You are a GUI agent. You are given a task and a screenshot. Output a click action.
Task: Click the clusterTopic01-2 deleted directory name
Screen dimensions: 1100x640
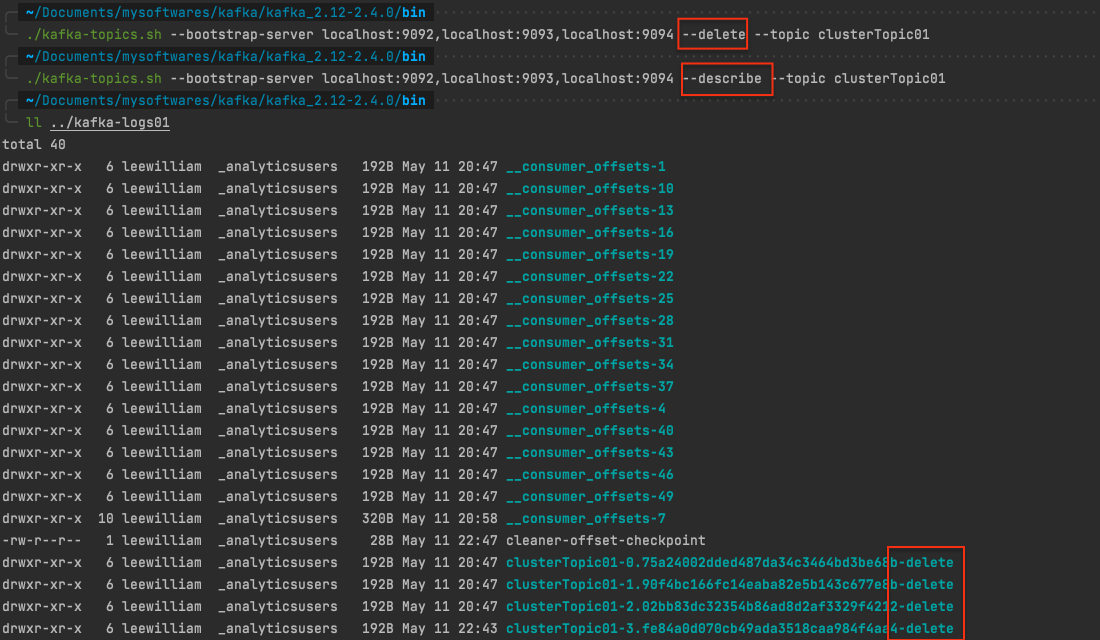pos(729,606)
